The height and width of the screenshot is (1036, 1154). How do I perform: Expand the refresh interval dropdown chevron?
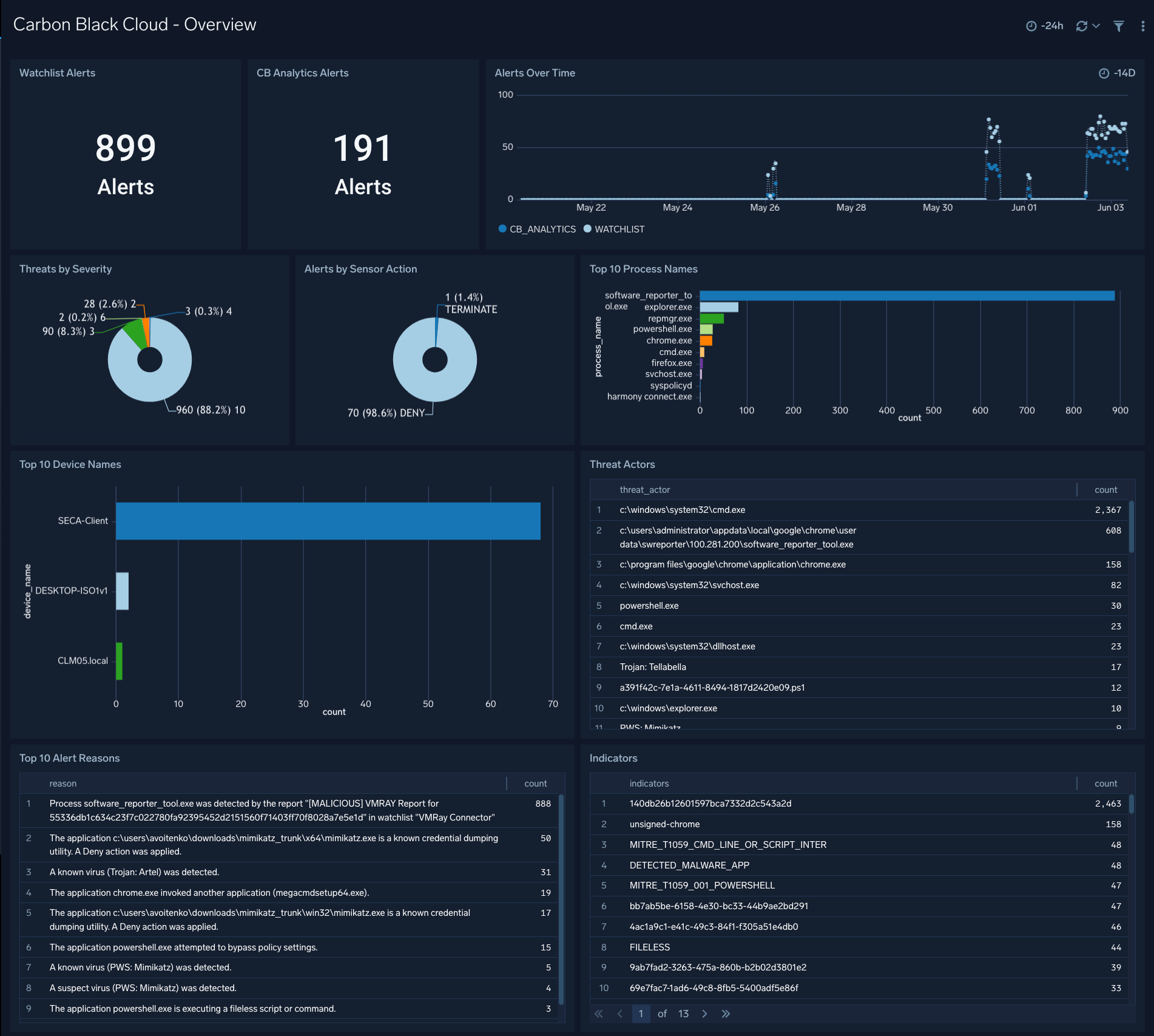1096,25
